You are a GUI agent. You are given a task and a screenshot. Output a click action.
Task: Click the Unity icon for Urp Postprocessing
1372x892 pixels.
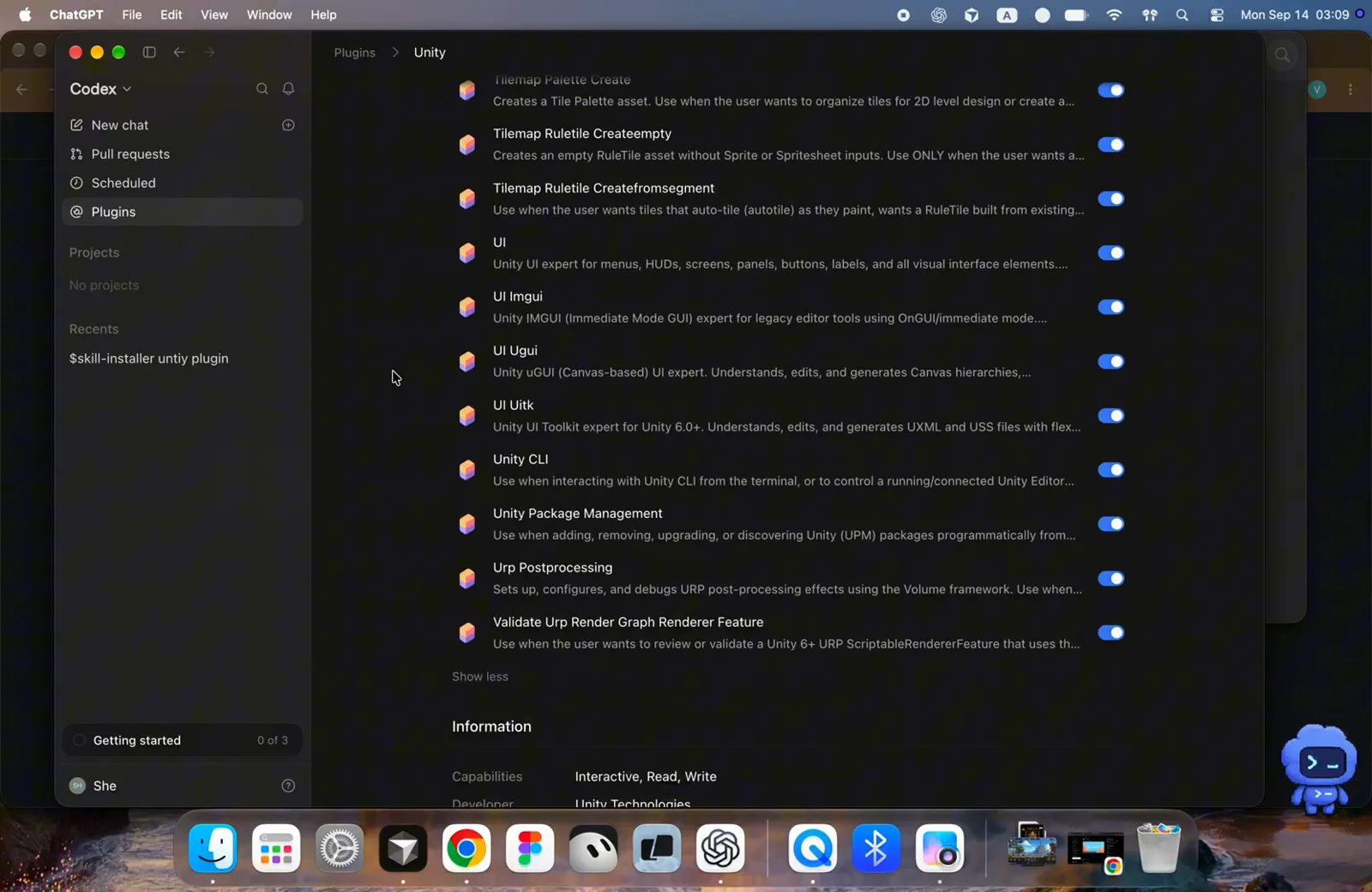tap(467, 579)
